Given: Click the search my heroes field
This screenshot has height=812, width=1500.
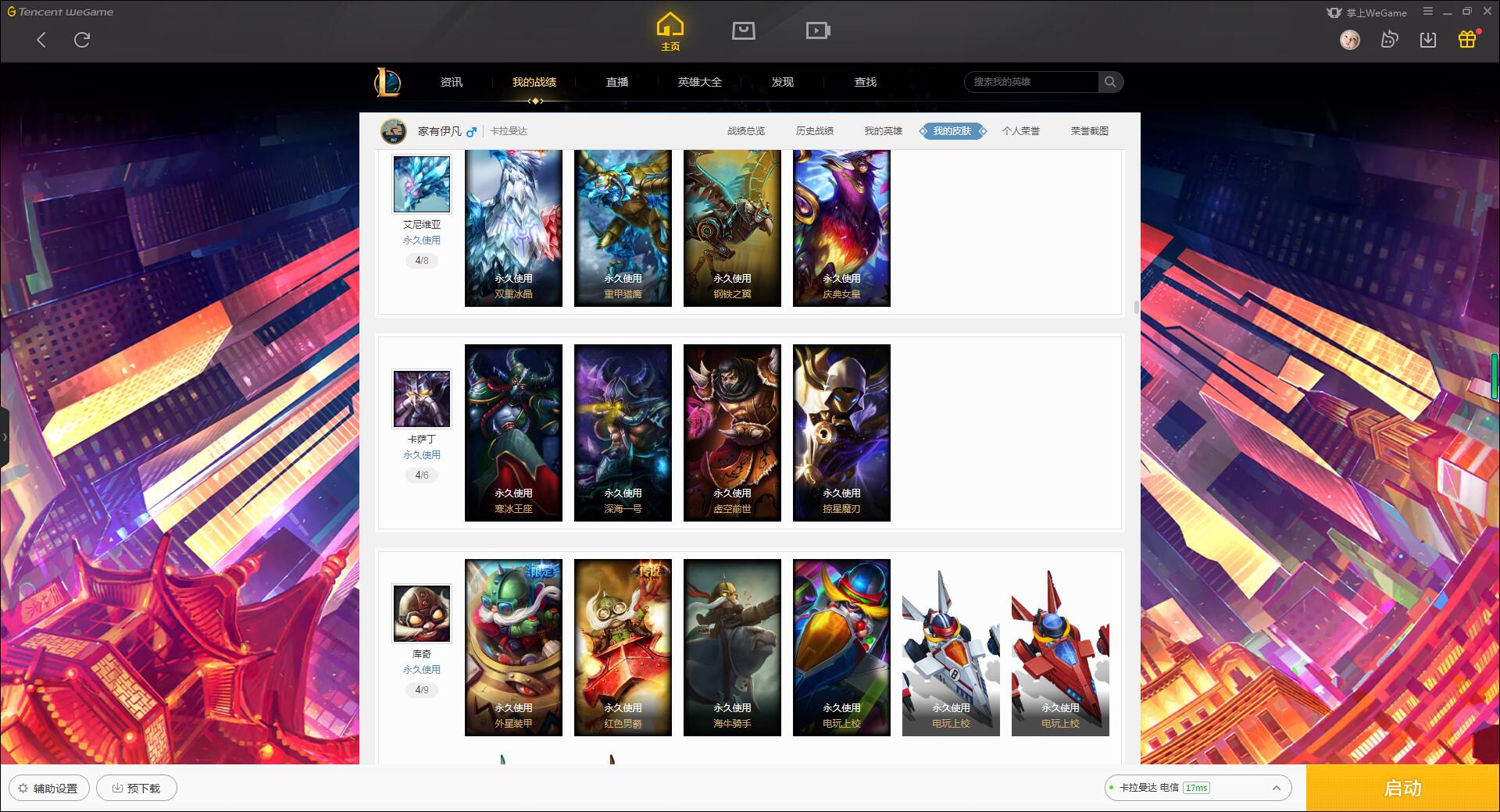Looking at the screenshot, I should coord(1032,82).
